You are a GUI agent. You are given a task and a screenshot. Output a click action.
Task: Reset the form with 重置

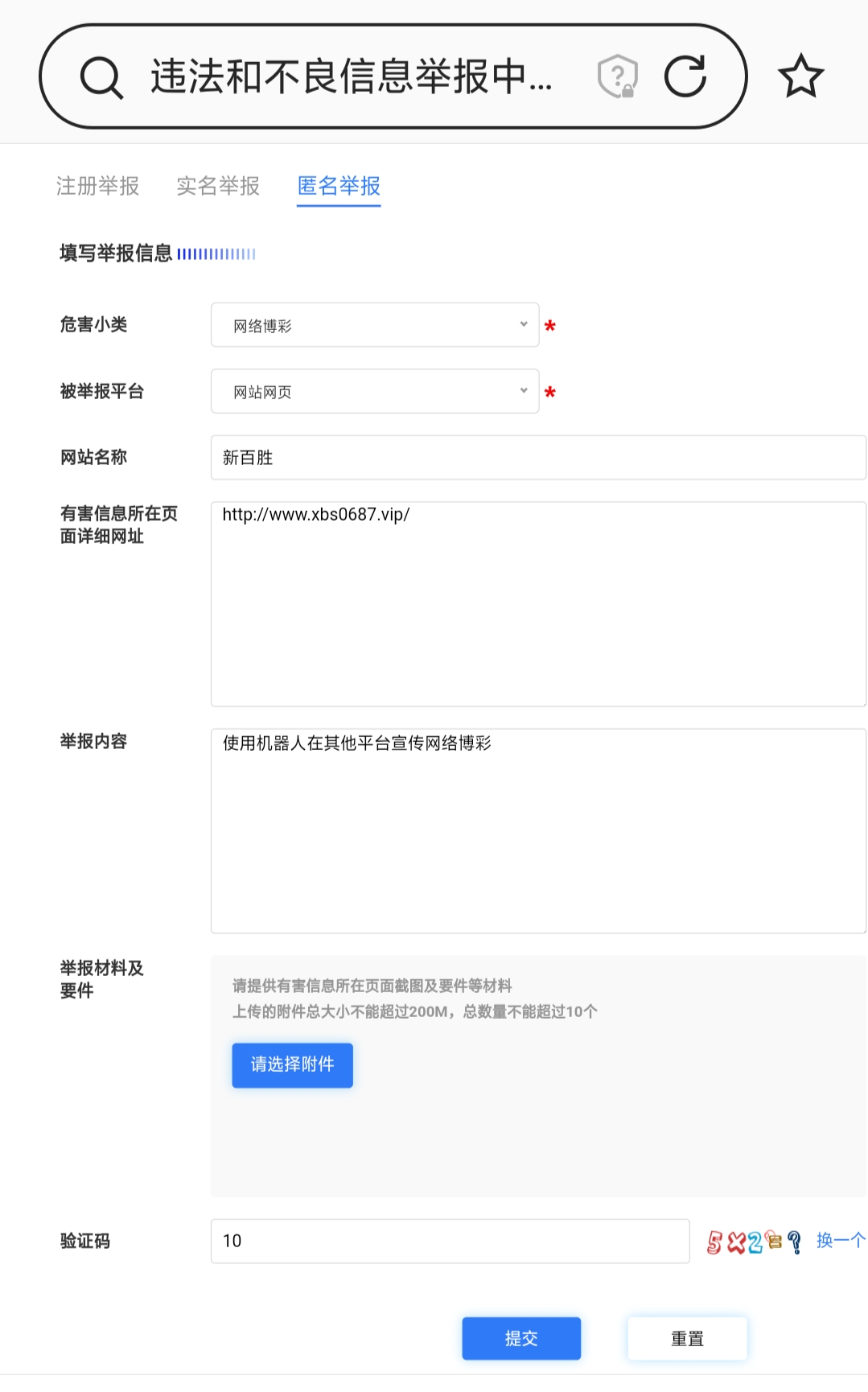tap(688, 1338)
